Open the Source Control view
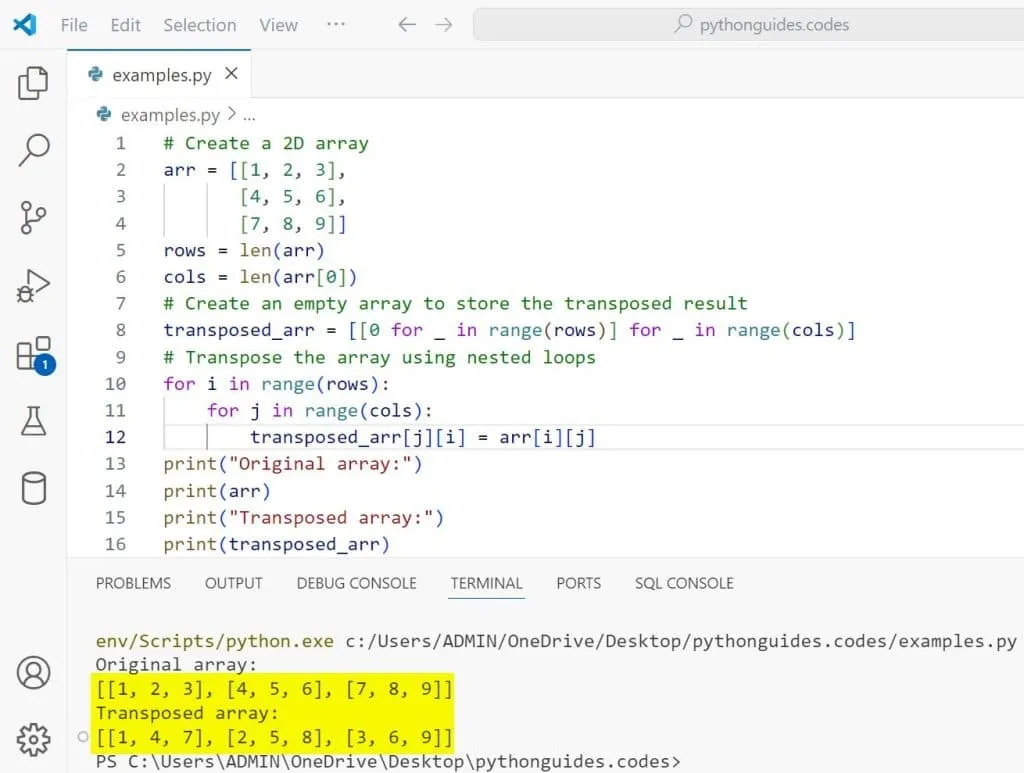 point(33,218)
